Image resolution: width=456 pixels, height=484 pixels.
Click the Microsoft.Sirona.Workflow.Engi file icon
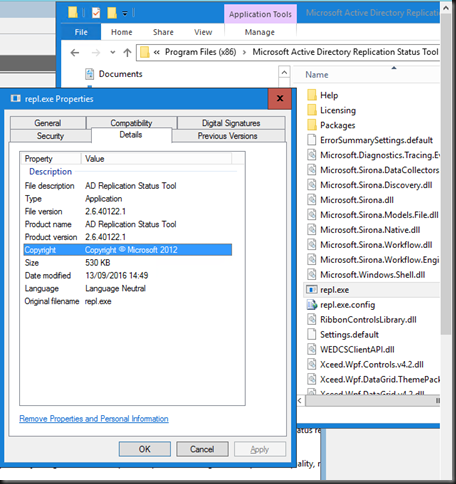click(312, 260)
